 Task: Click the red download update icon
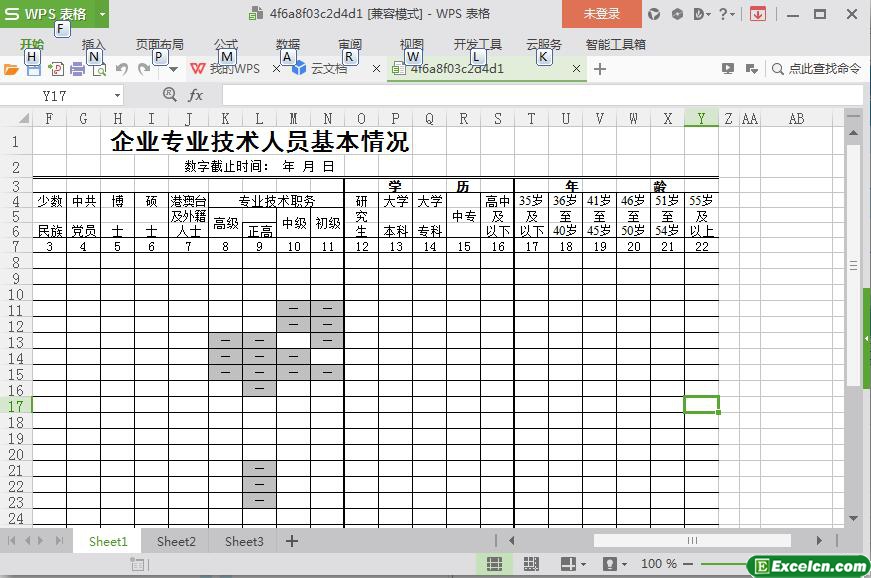[x=758, y=14]
